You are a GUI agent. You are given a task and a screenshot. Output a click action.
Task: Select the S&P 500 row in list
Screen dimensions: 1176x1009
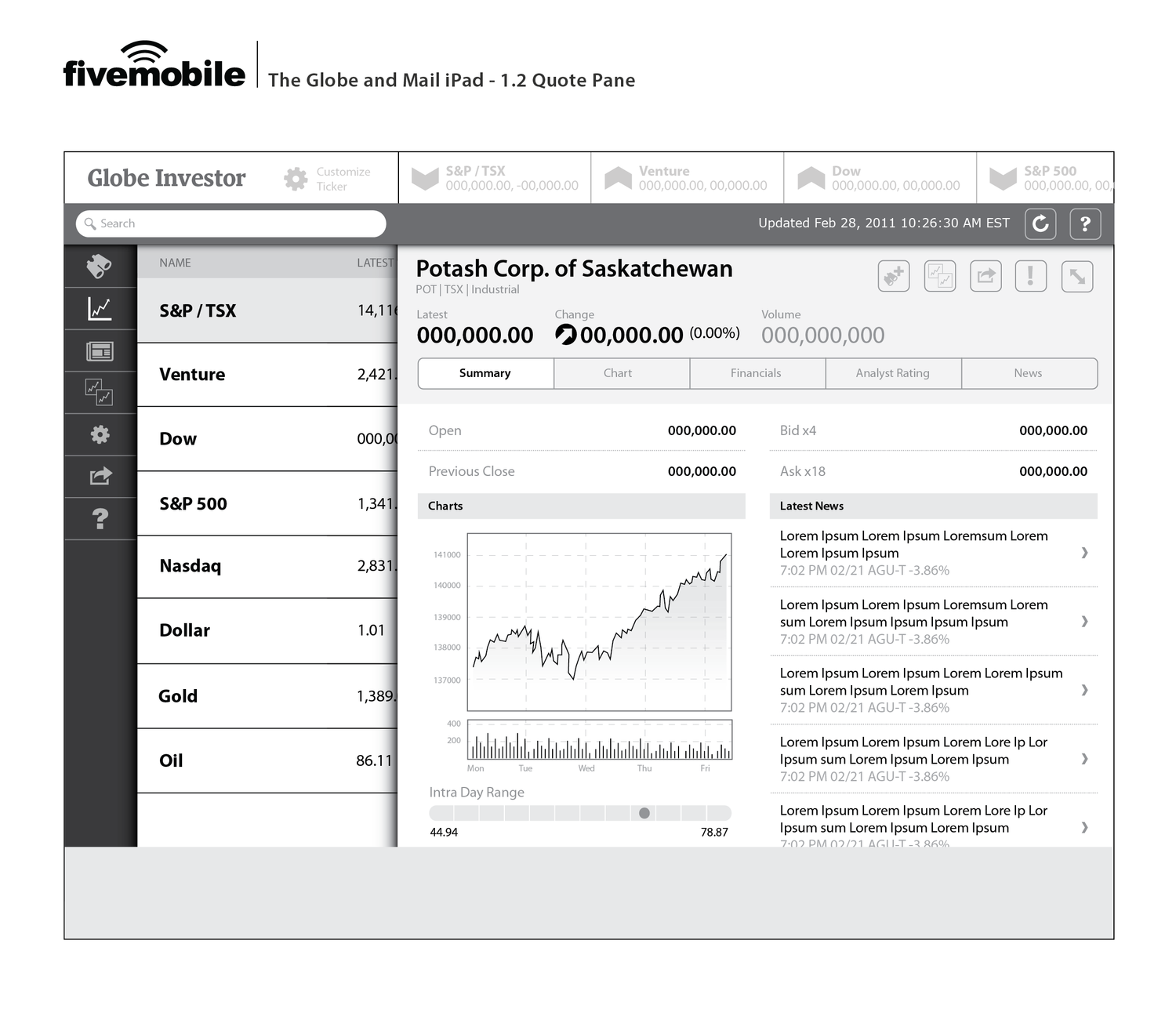coord(267,503)
